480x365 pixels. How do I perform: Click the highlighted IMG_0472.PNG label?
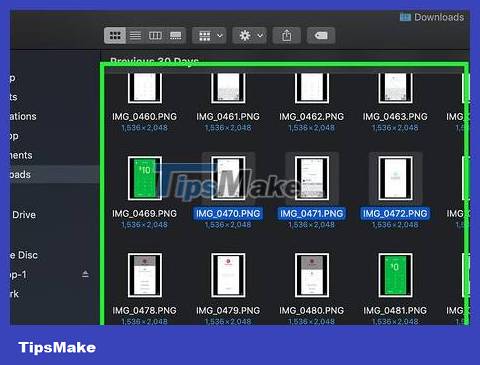pyautogui.click(x=395, y=214)
